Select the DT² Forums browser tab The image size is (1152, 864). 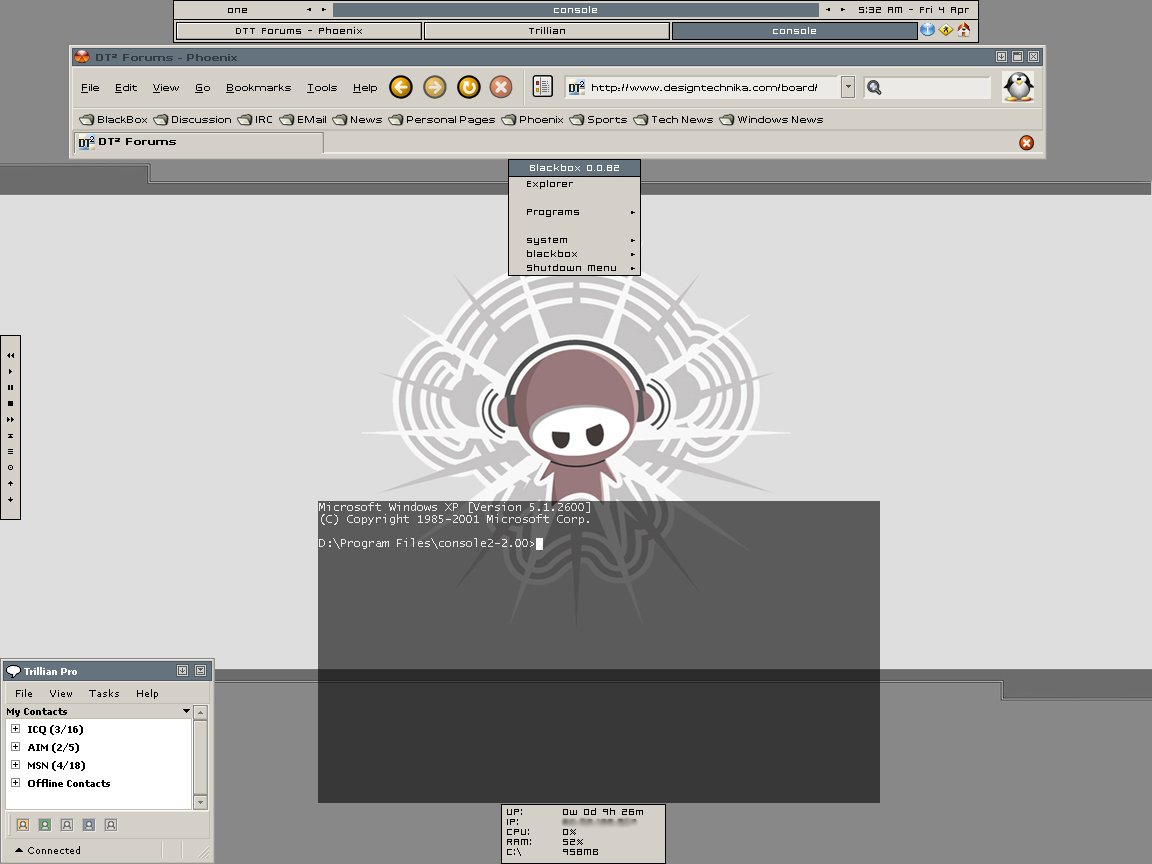coord(198,142)
